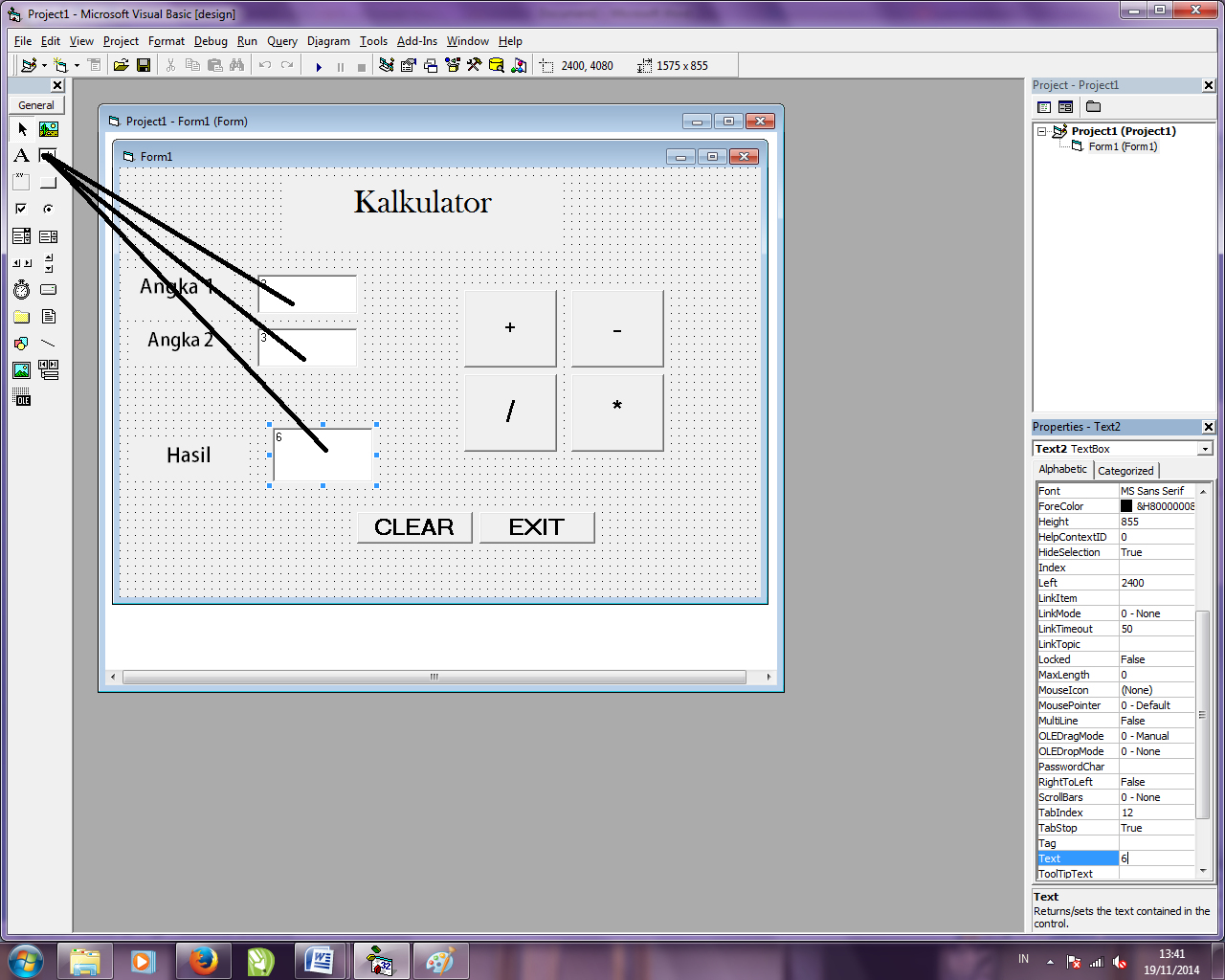Switch to the Categorized properties tab
The image size is (1225, 980).
click(x=1125, y=470)
